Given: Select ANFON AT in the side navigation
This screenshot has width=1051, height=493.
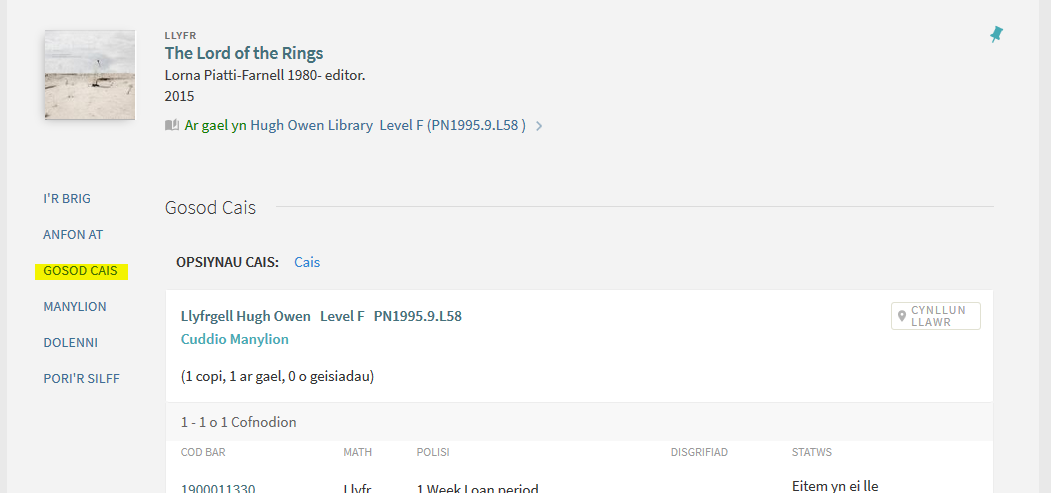Looking at the screenshot, I should [x=73, y=235].
